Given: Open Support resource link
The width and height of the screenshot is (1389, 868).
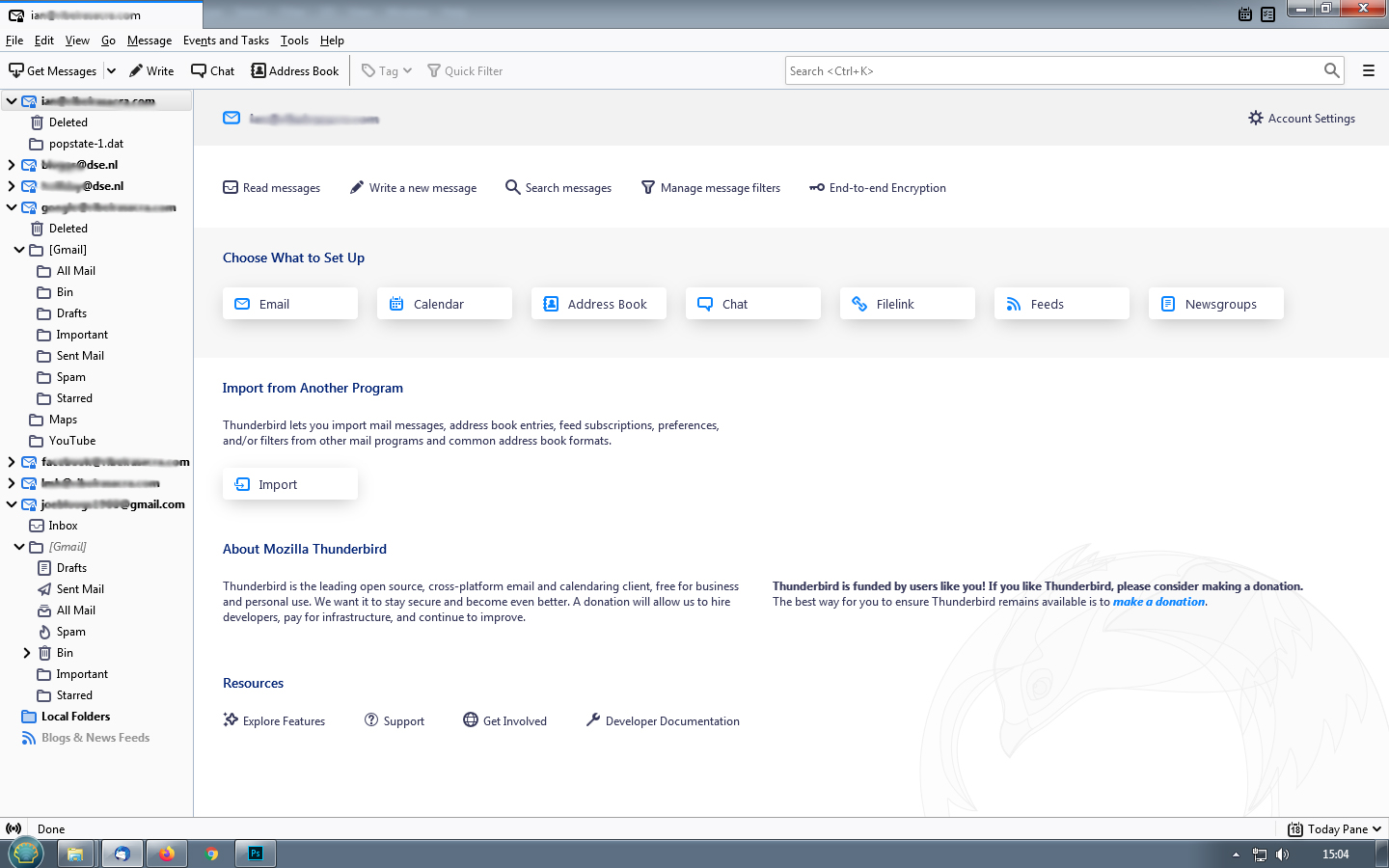Looking at the screenshot, I should click(394, 720).
